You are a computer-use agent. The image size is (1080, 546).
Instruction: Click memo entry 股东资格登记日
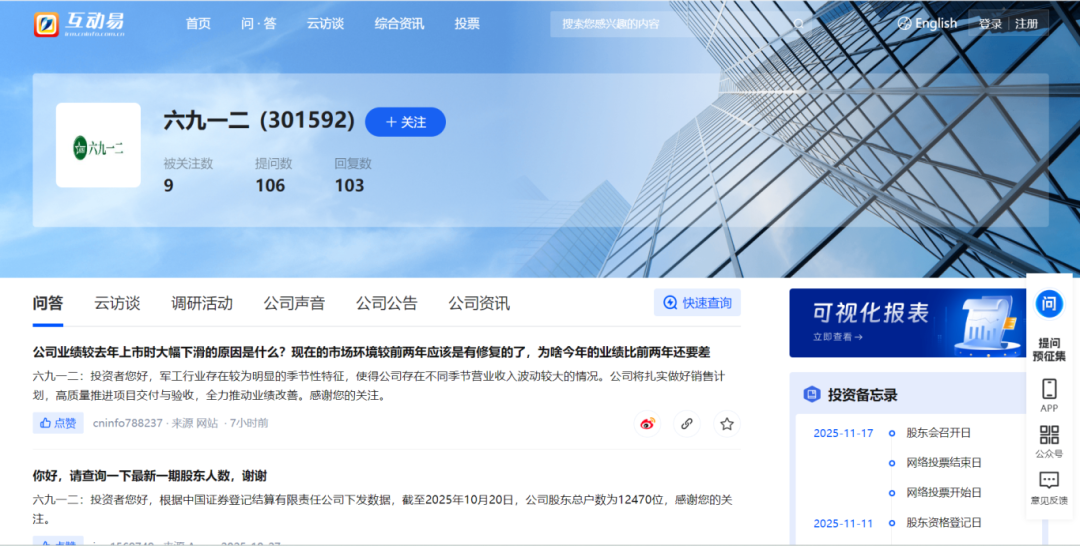[944, 523]
